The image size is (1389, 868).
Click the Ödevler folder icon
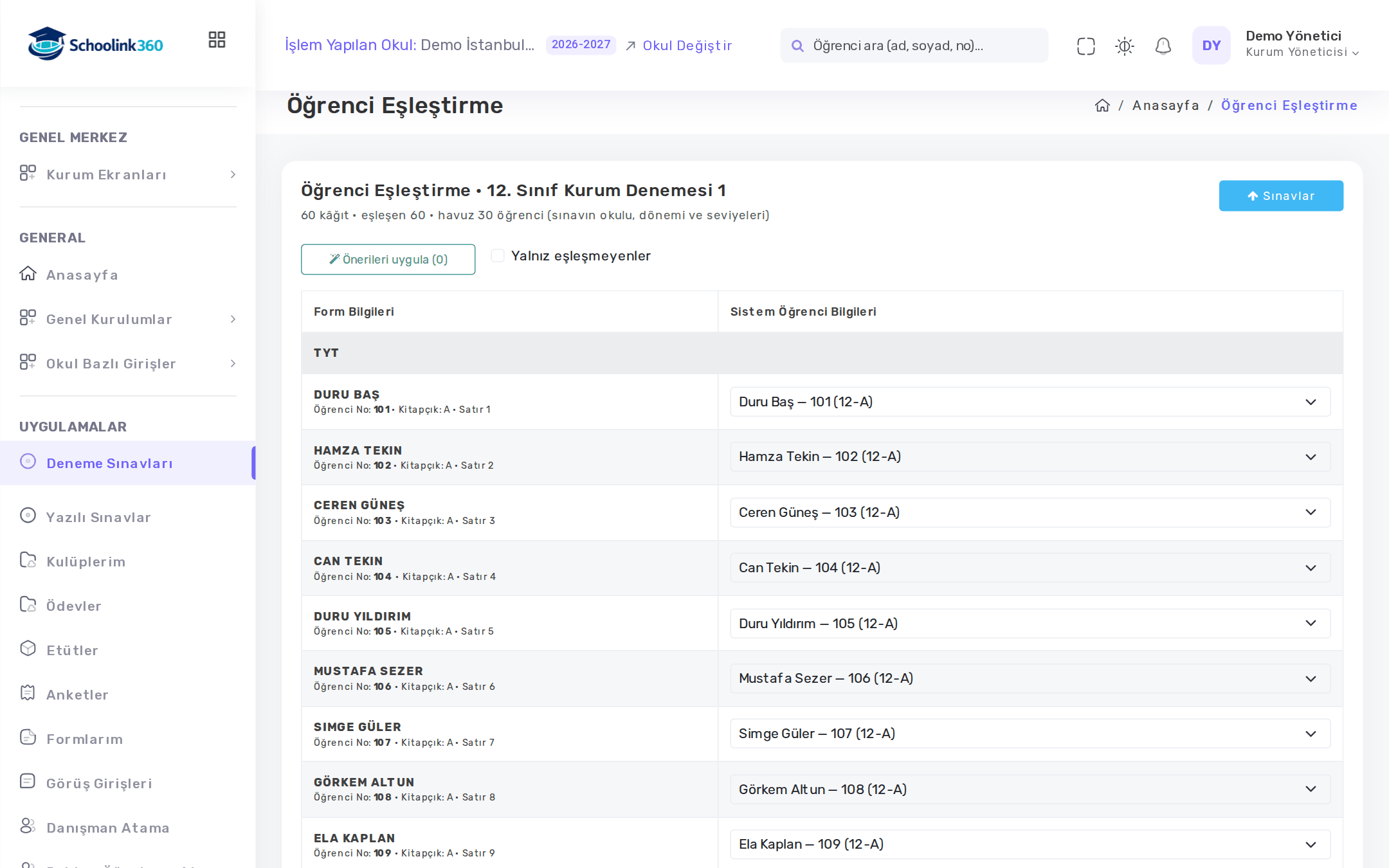[x=28, y=604]
